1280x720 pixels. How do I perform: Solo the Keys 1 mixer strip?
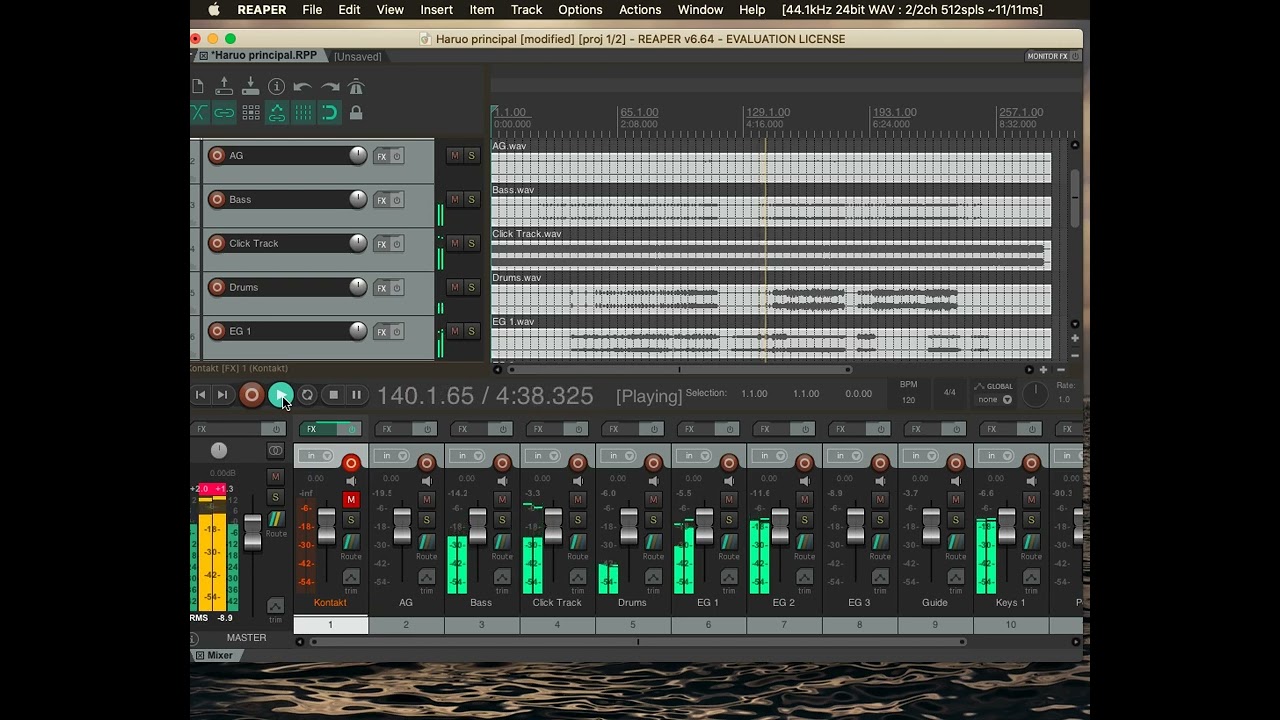click(1031, 519)
